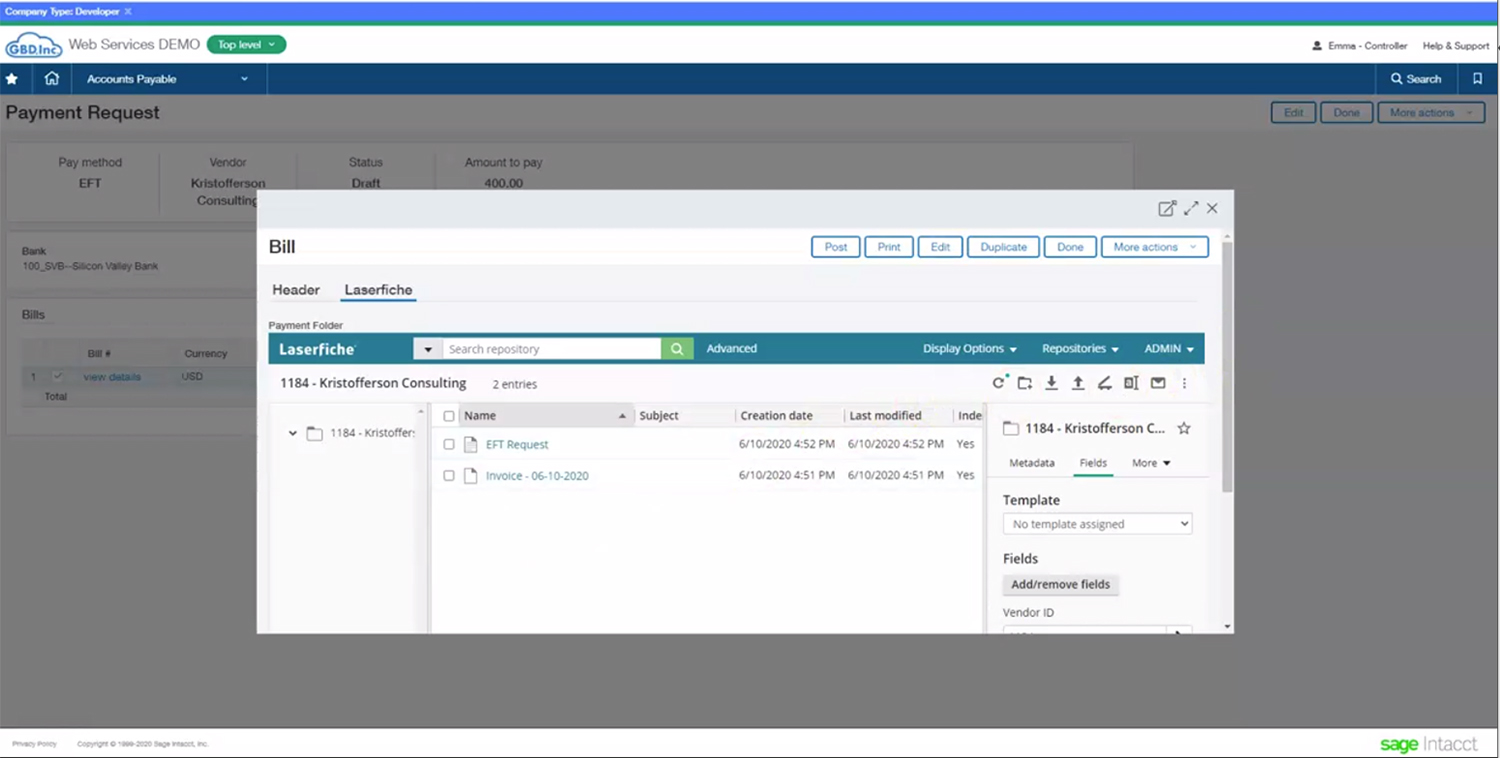The width and height of the screenshot is (1500, 758).
Task: Expand the Bill dialog to full size
Action: click(1191, 208)
